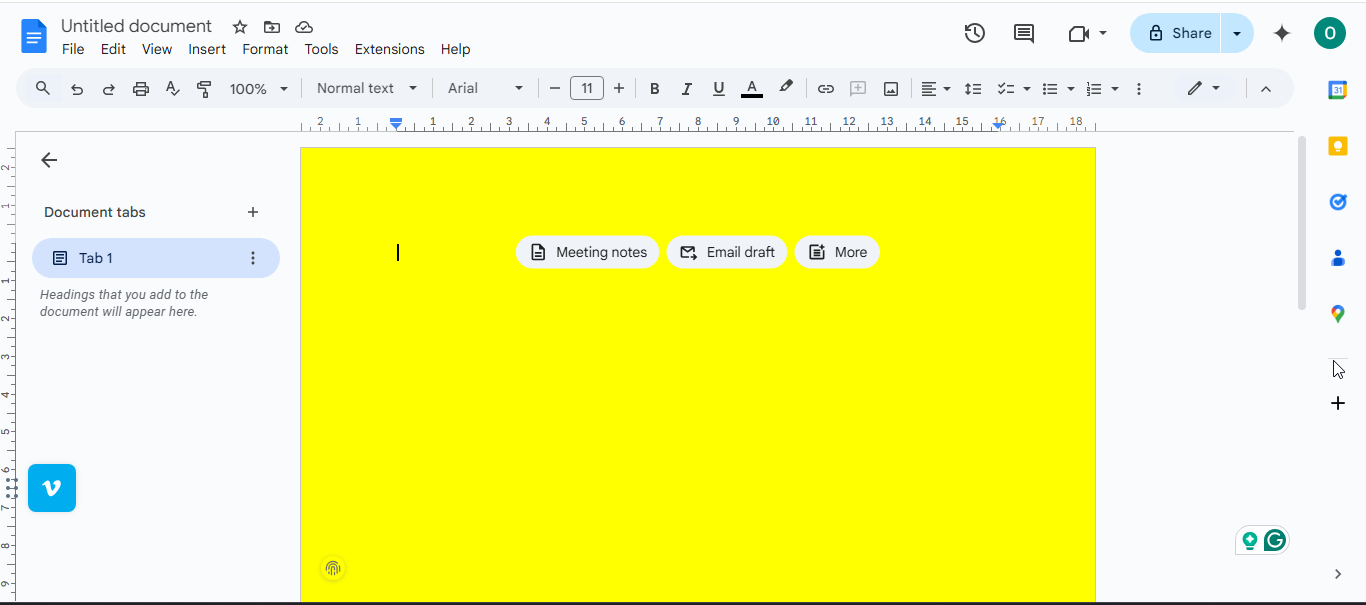The width and height of the screenshot is (1366, 605).
Task: Open the comments panel icon
Action: point(1024,33)
